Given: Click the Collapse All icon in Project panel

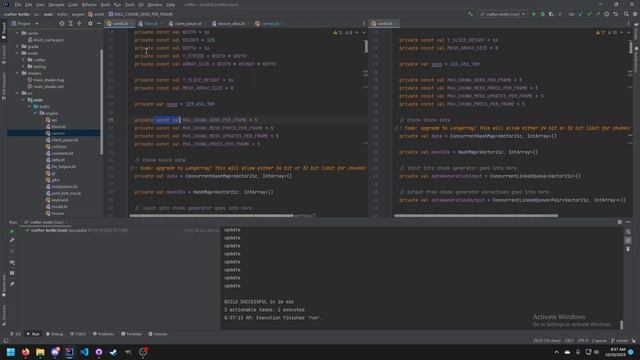Looking at the screenshot, I should tap(79, 24).
